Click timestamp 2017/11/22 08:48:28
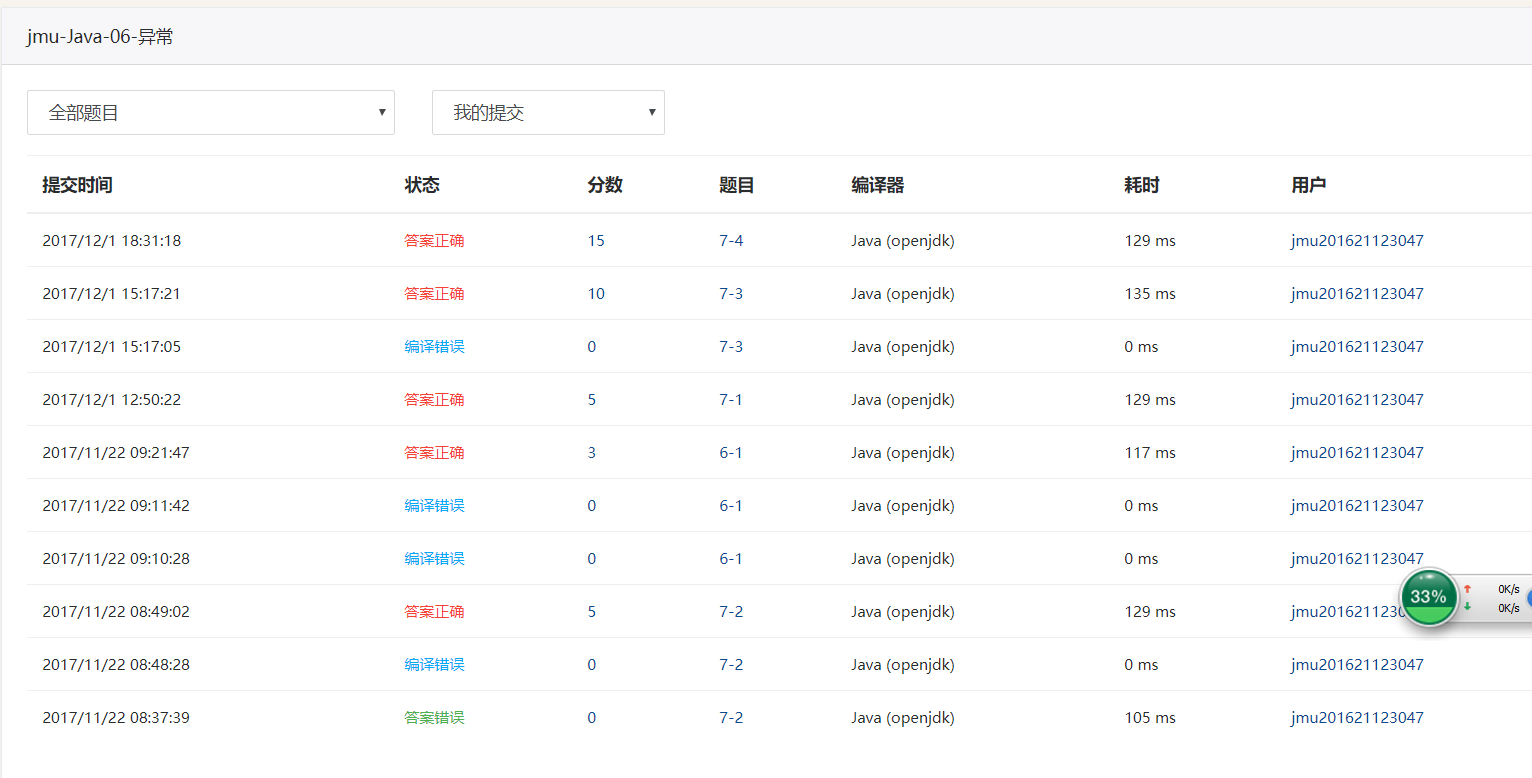The width and height of the screenshot is (1532, 778). coord(116,665)
